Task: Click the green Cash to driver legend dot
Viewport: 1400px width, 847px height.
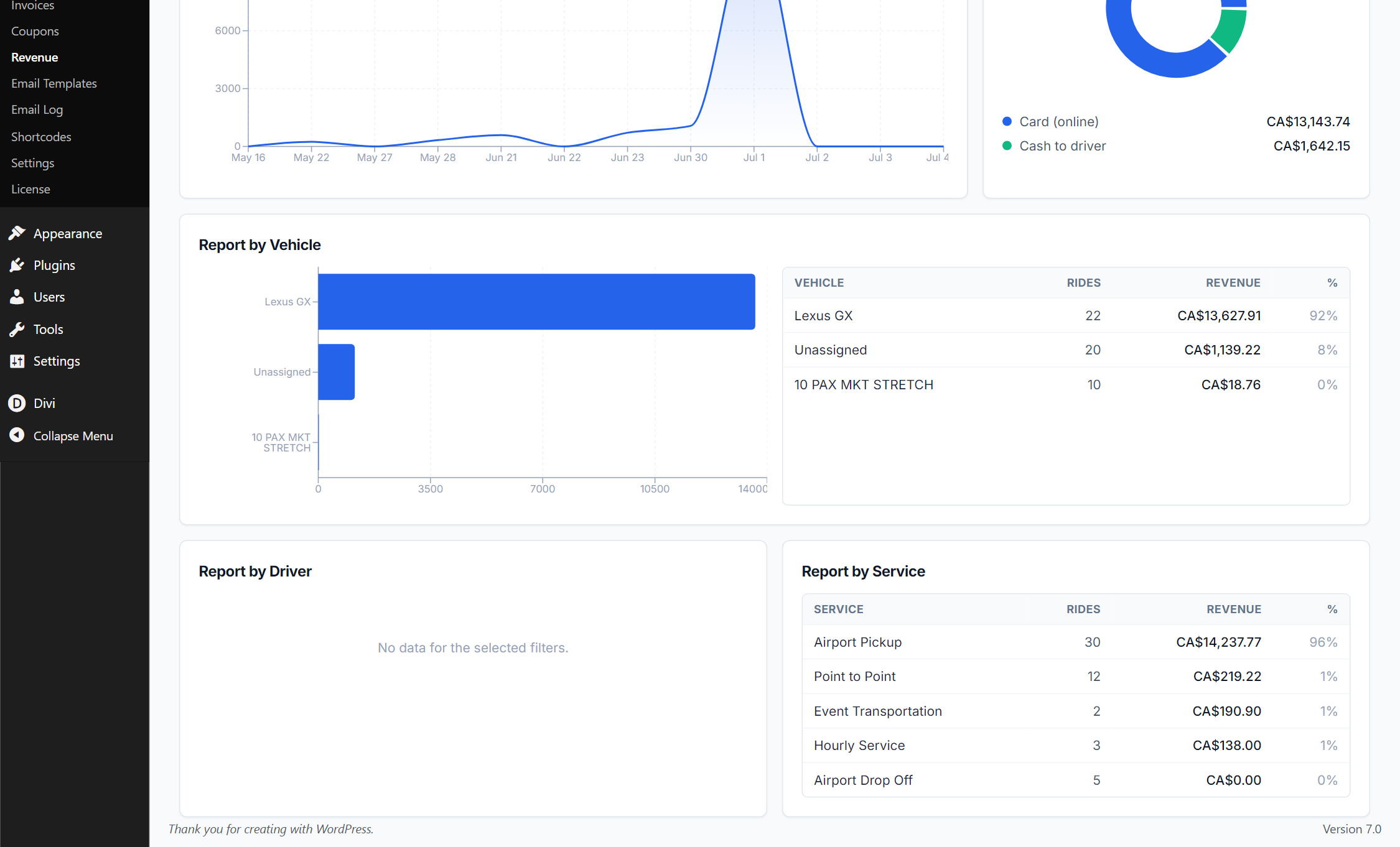Action: pos(1007,146)
